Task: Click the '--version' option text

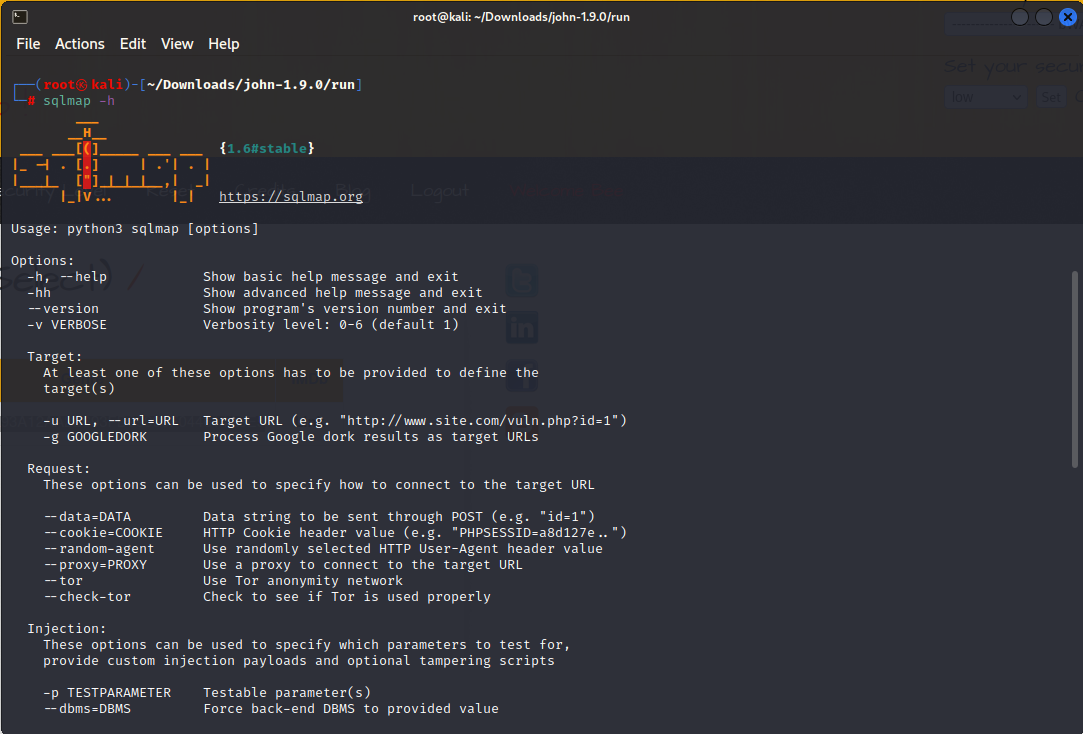Action: click(63, 309)
